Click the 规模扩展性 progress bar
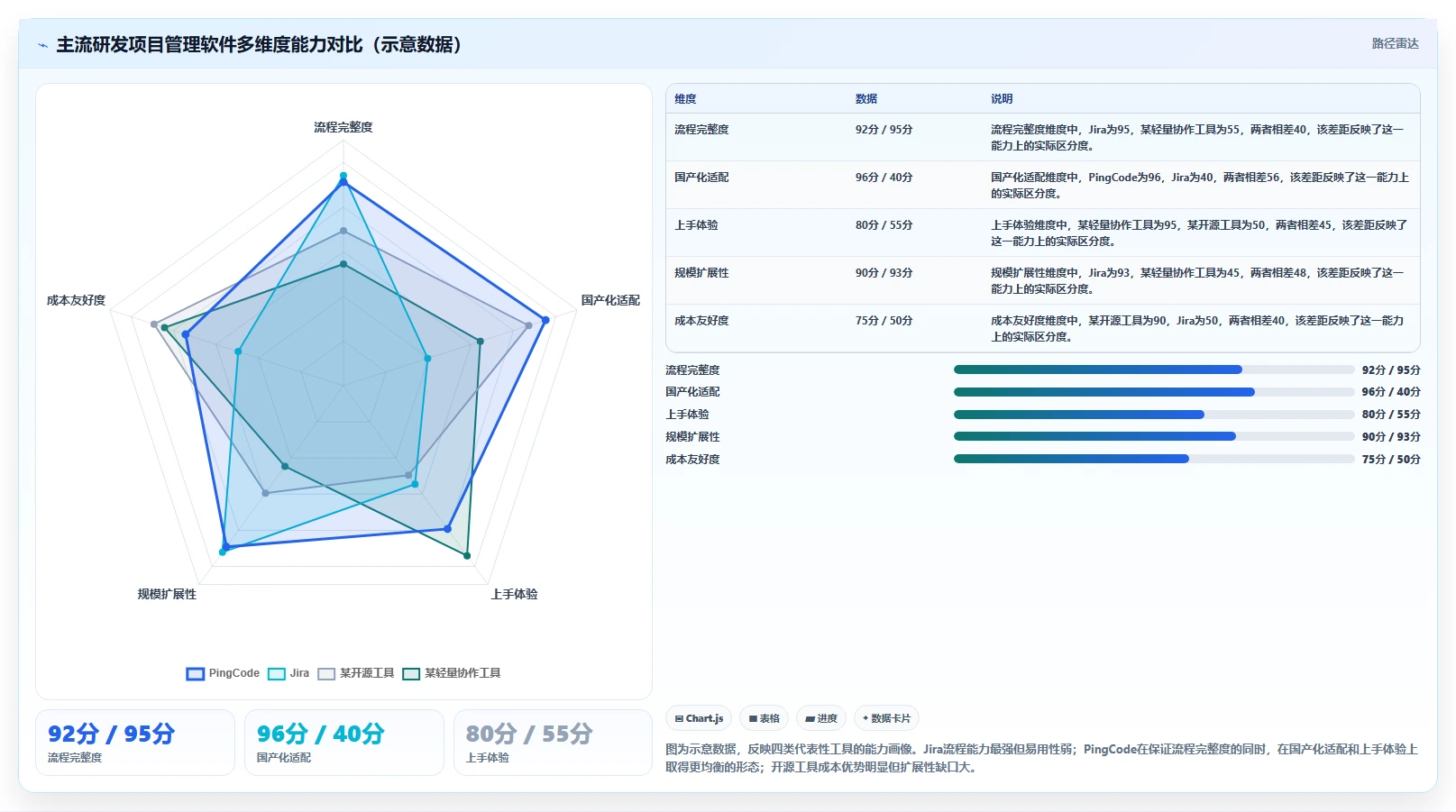 [x=1154, y=436]
